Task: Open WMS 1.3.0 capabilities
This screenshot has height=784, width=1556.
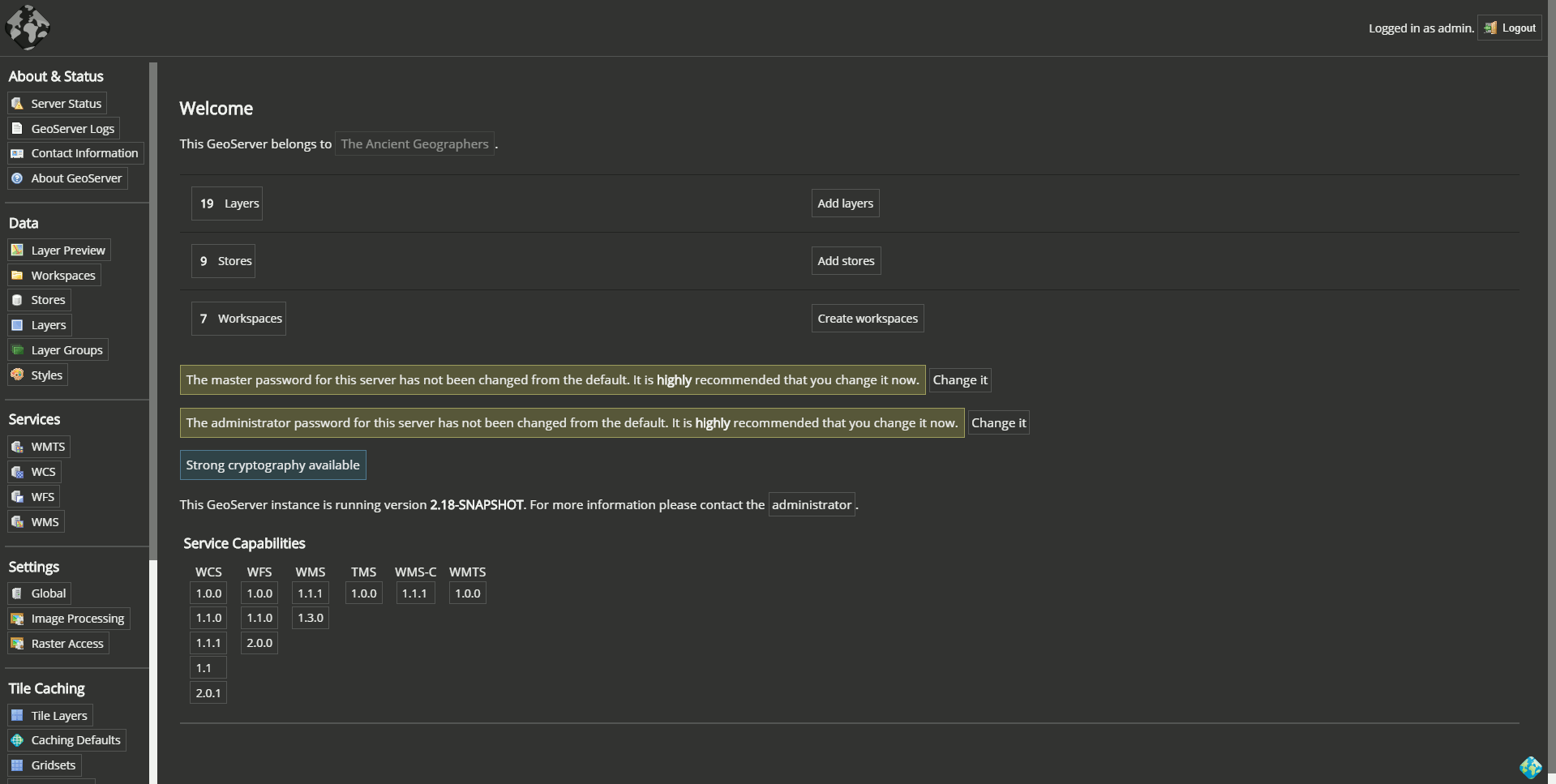Action: tap(311, 618)
